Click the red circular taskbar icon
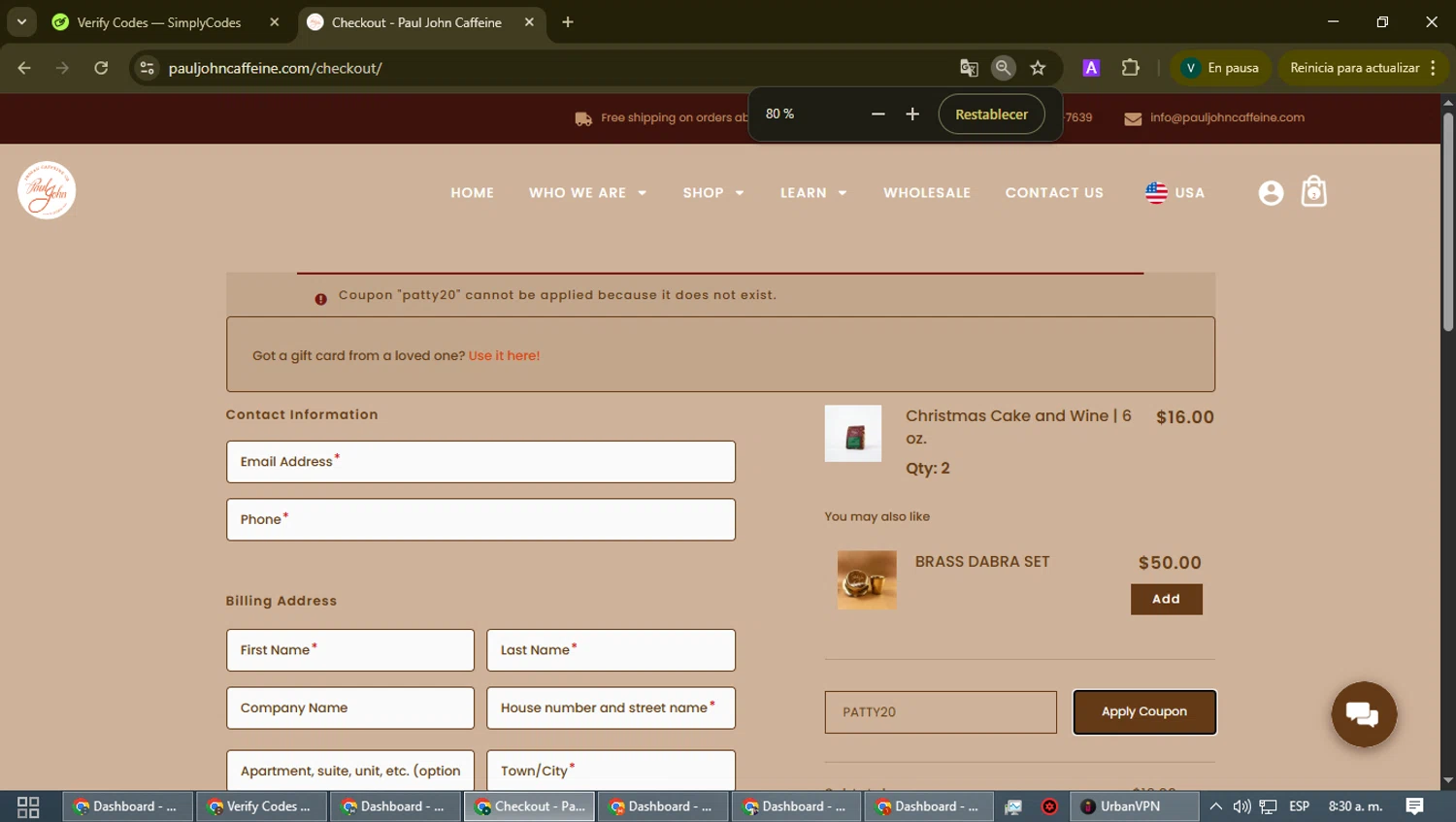The width and height of the screenshot is (1456, 822). point(1049,806)
